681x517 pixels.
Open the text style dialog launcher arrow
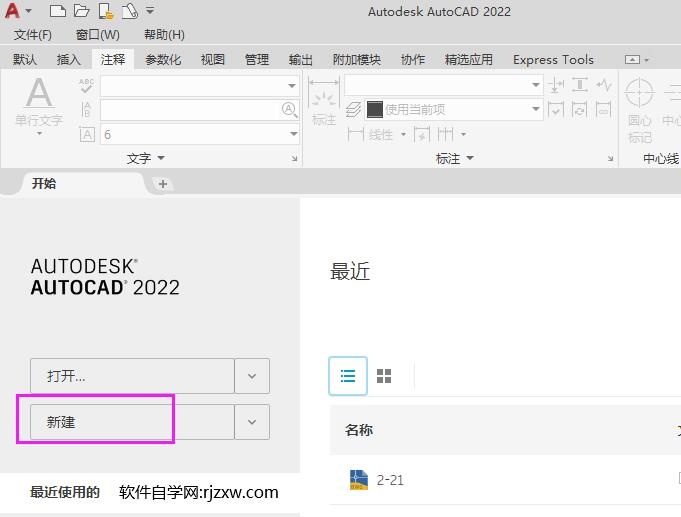pos(294,159)
